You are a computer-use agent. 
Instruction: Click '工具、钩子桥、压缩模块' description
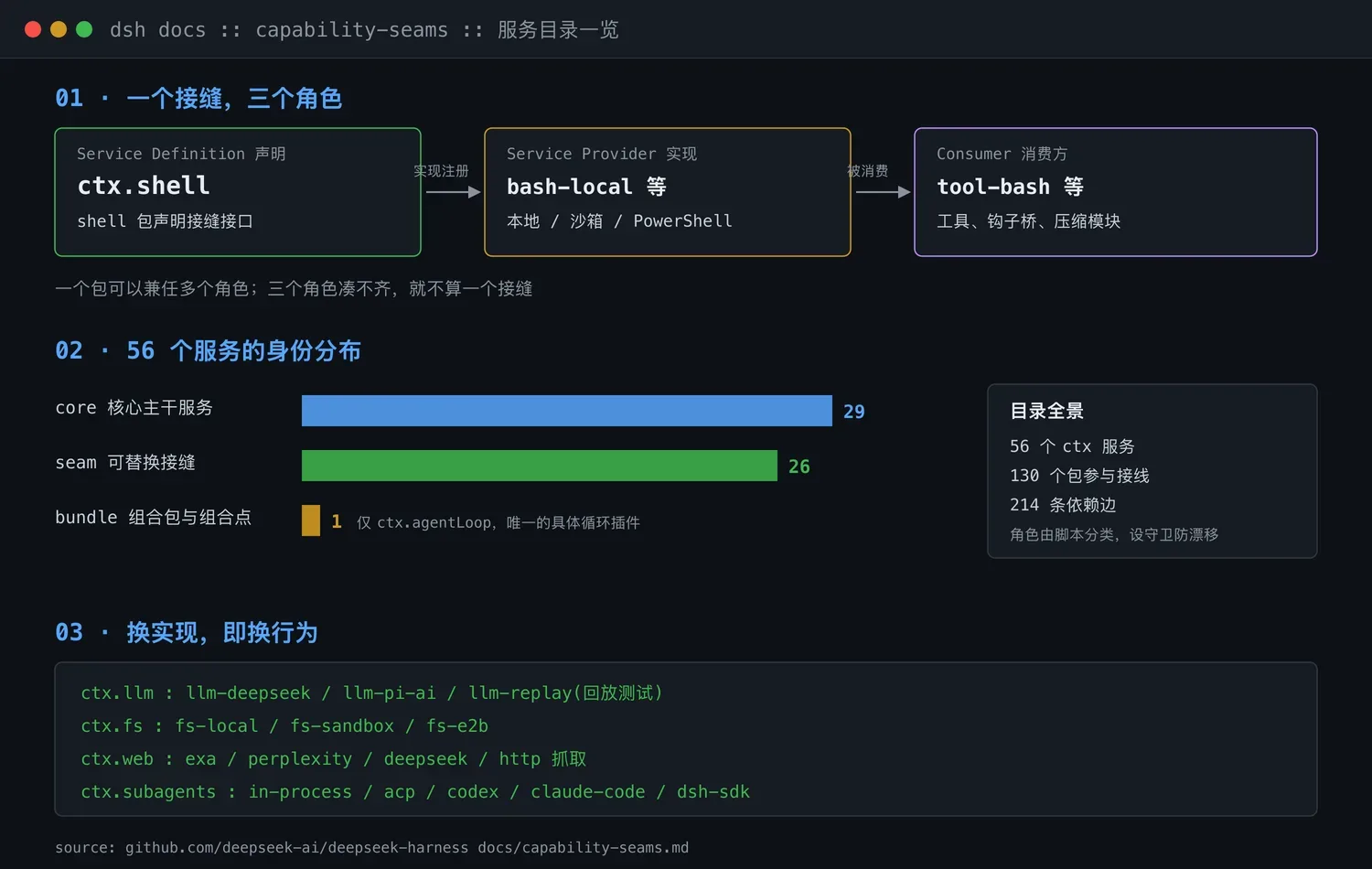pyautogui.click(x=1028, y=221)
